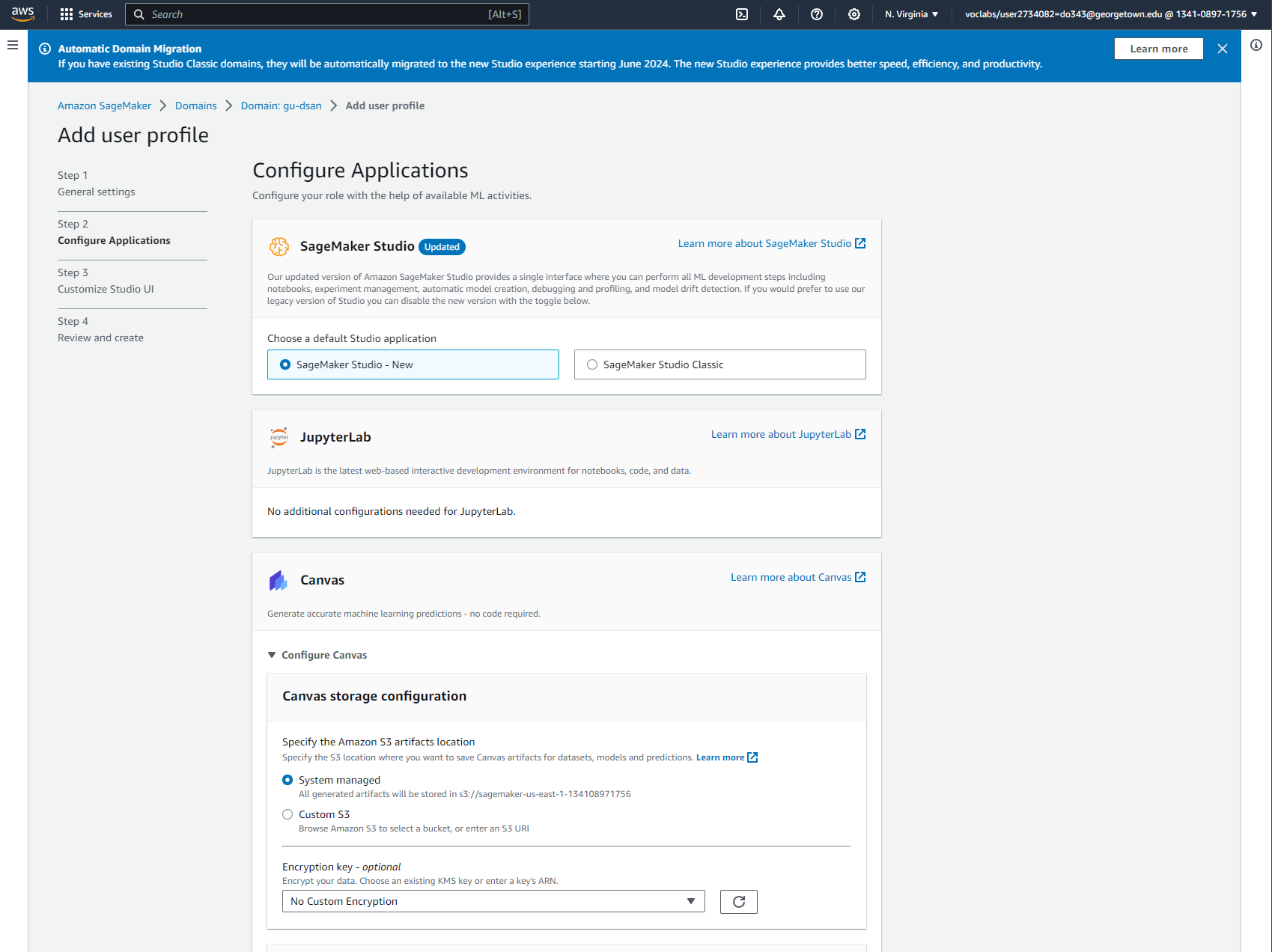Image resolution: width=1272 pixels, height=952 pixels.
Task: Click 'No additional configurations needed for JupyterLab.' text
Action: (392, 511)
